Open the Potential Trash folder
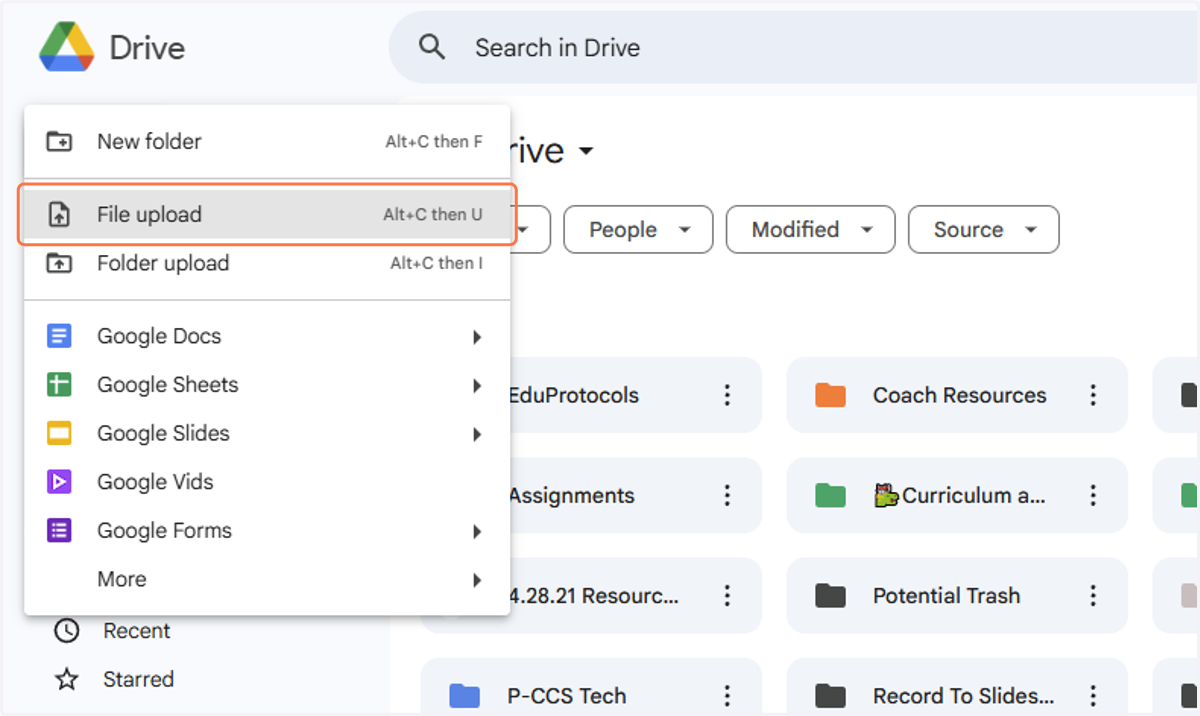This screenshot has width=1200, height=716. (x=957, y=596)
